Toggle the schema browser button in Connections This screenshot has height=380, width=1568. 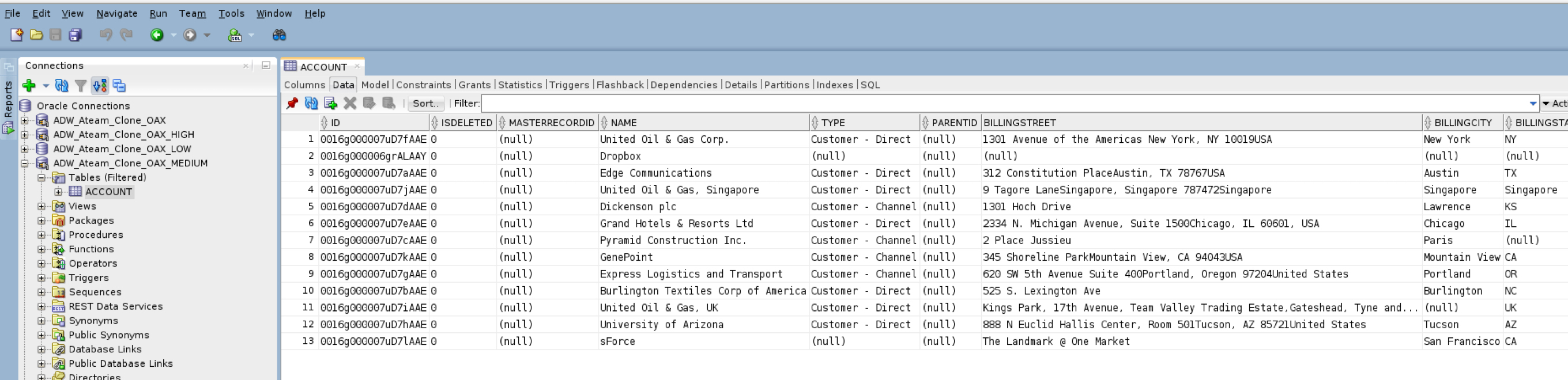pos(100,86)
